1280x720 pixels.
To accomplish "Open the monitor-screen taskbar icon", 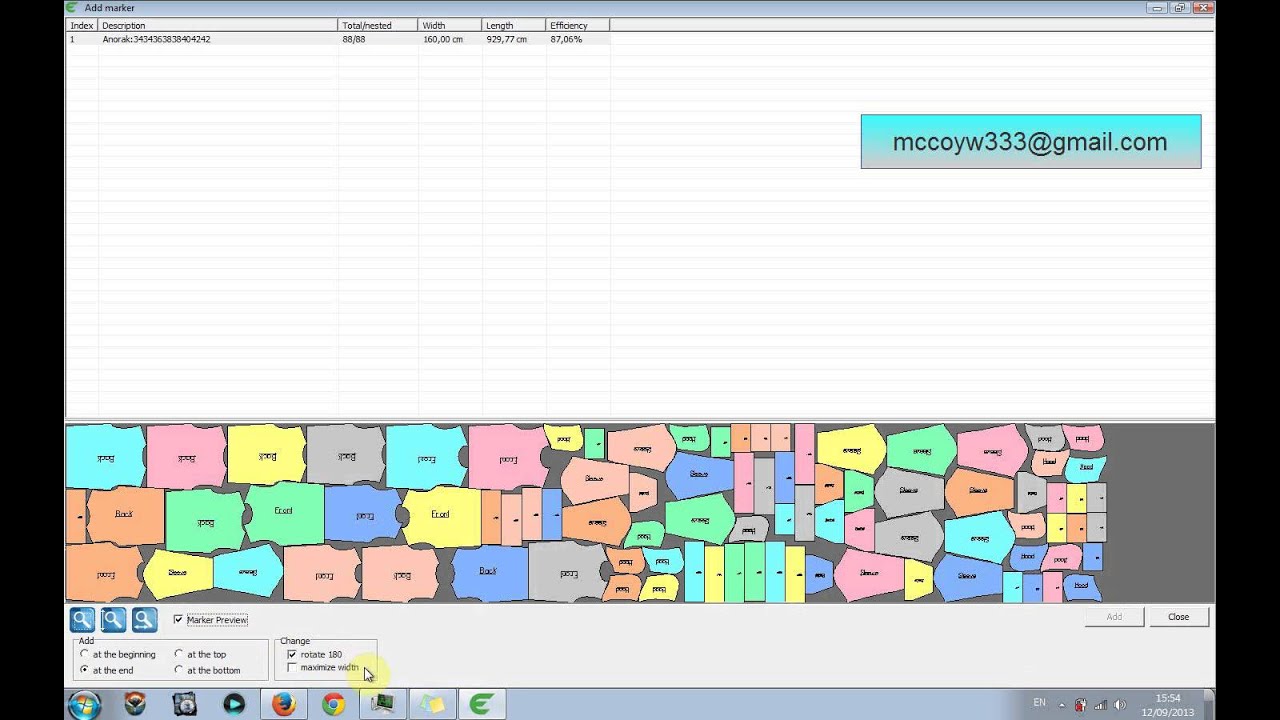I will (x=382, y=704).
